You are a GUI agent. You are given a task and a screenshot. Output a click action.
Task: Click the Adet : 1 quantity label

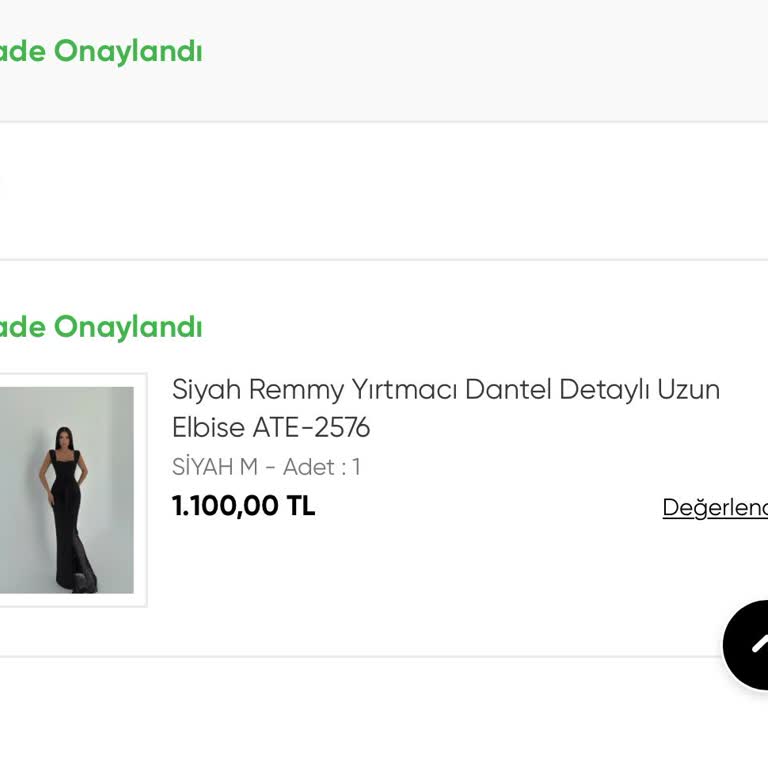[322, 467]
